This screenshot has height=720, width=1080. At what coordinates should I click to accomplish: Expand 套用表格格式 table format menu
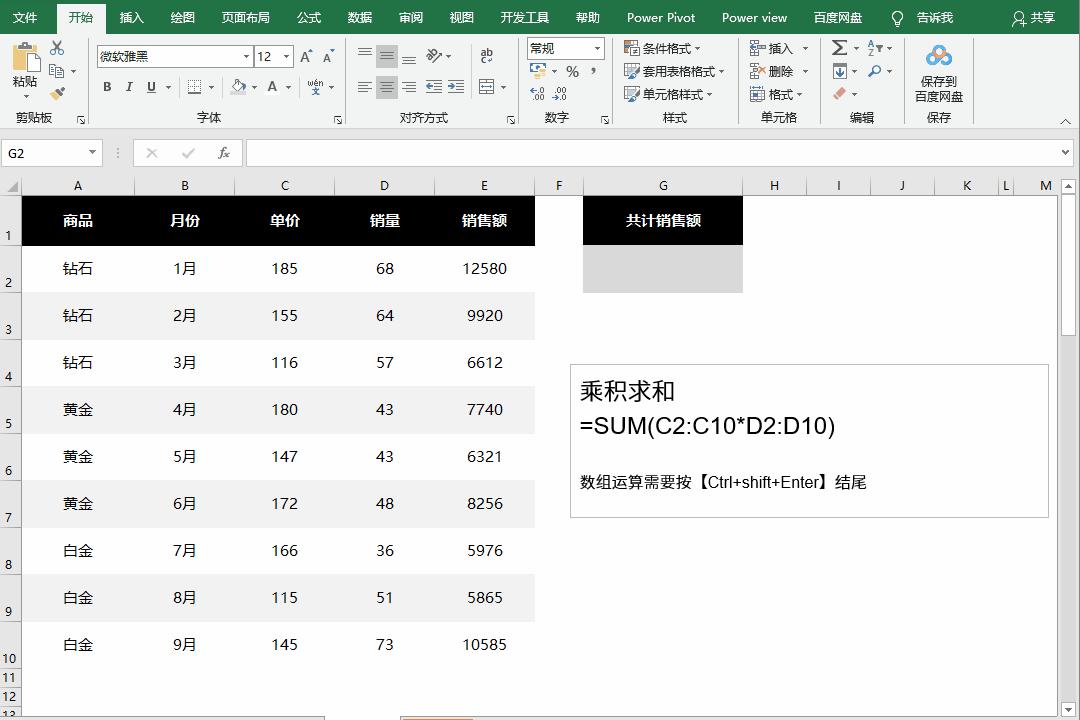tap(674, 71)
